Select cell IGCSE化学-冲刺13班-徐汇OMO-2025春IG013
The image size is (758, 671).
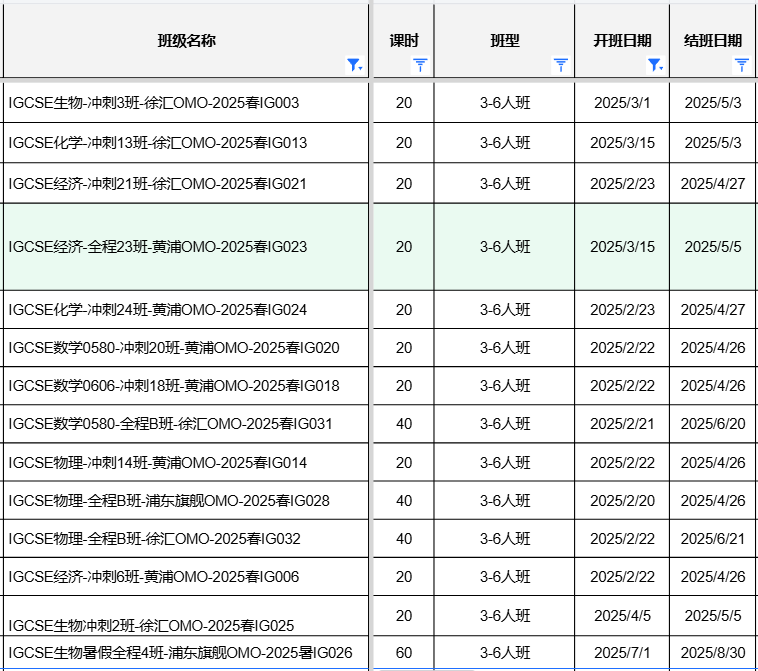pyautogui.click(x=186, y=143)
